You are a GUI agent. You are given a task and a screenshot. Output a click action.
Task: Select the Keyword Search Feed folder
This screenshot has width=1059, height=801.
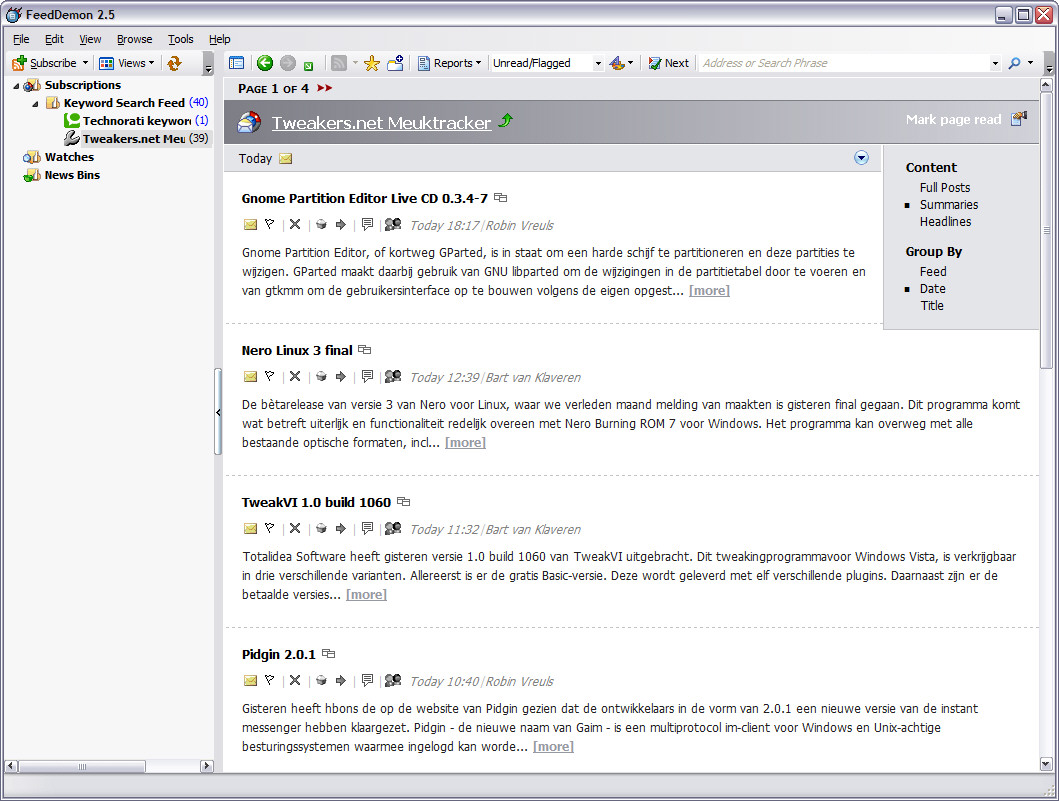point(124,103)
